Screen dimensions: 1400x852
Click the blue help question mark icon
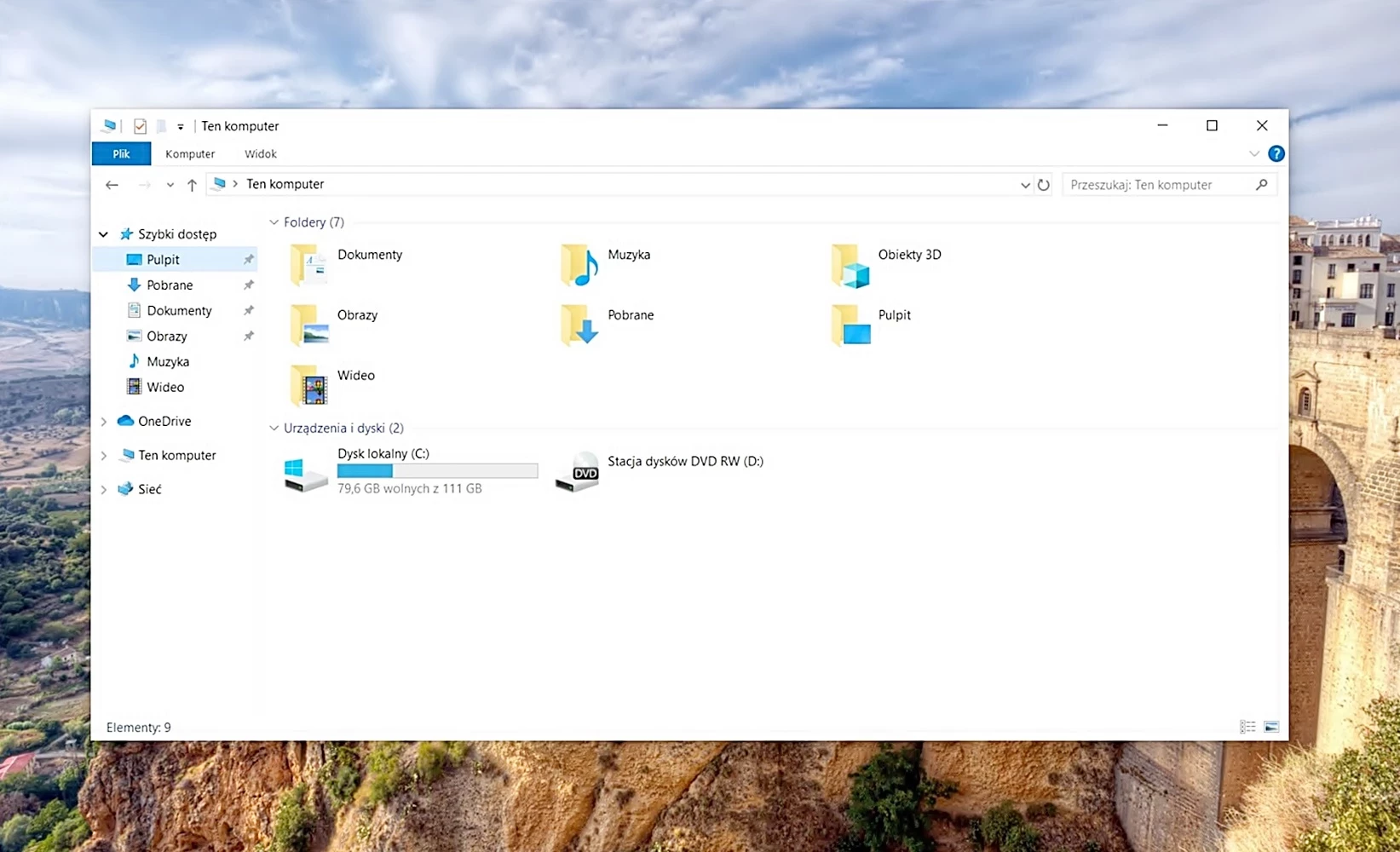1276,154
